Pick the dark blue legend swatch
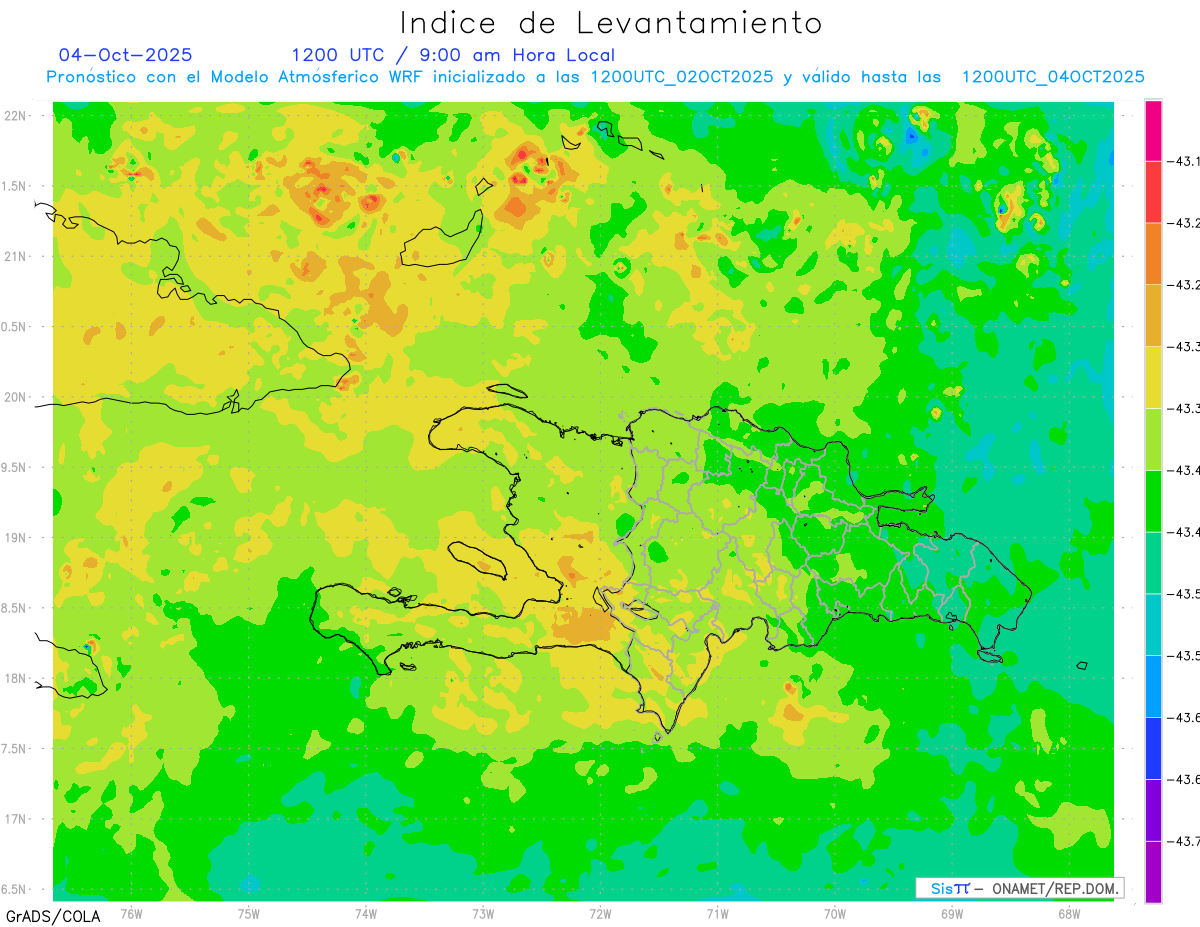This screenshot has height=927, width=1200. (1153, 748)
